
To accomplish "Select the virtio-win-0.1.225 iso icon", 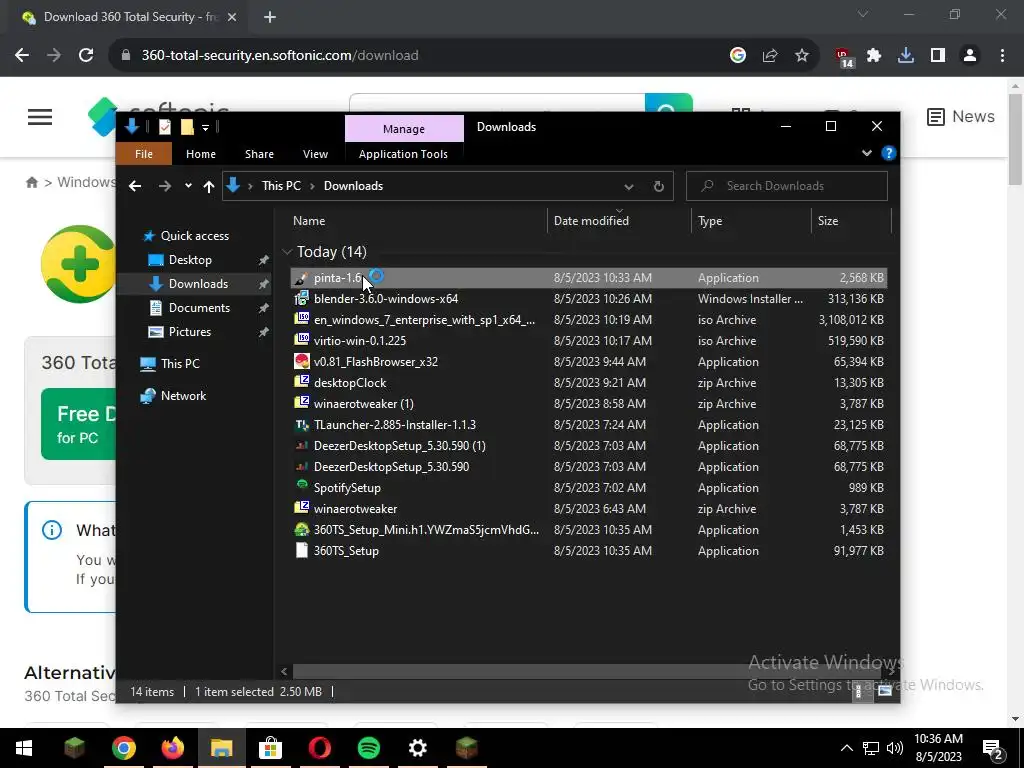I will coord(301,341).
